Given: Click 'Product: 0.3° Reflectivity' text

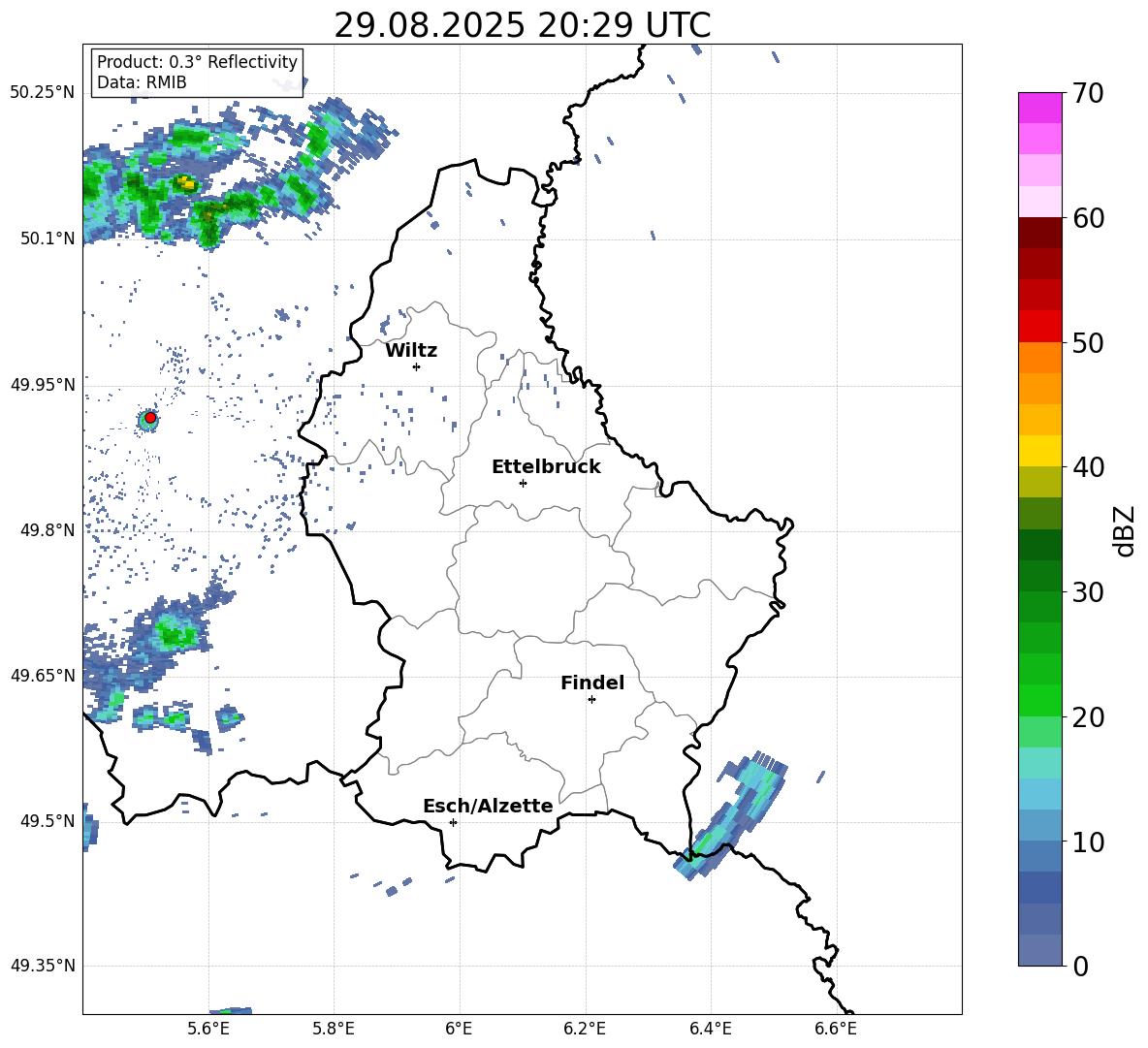Looking at the screenshot, I should 197,62.
